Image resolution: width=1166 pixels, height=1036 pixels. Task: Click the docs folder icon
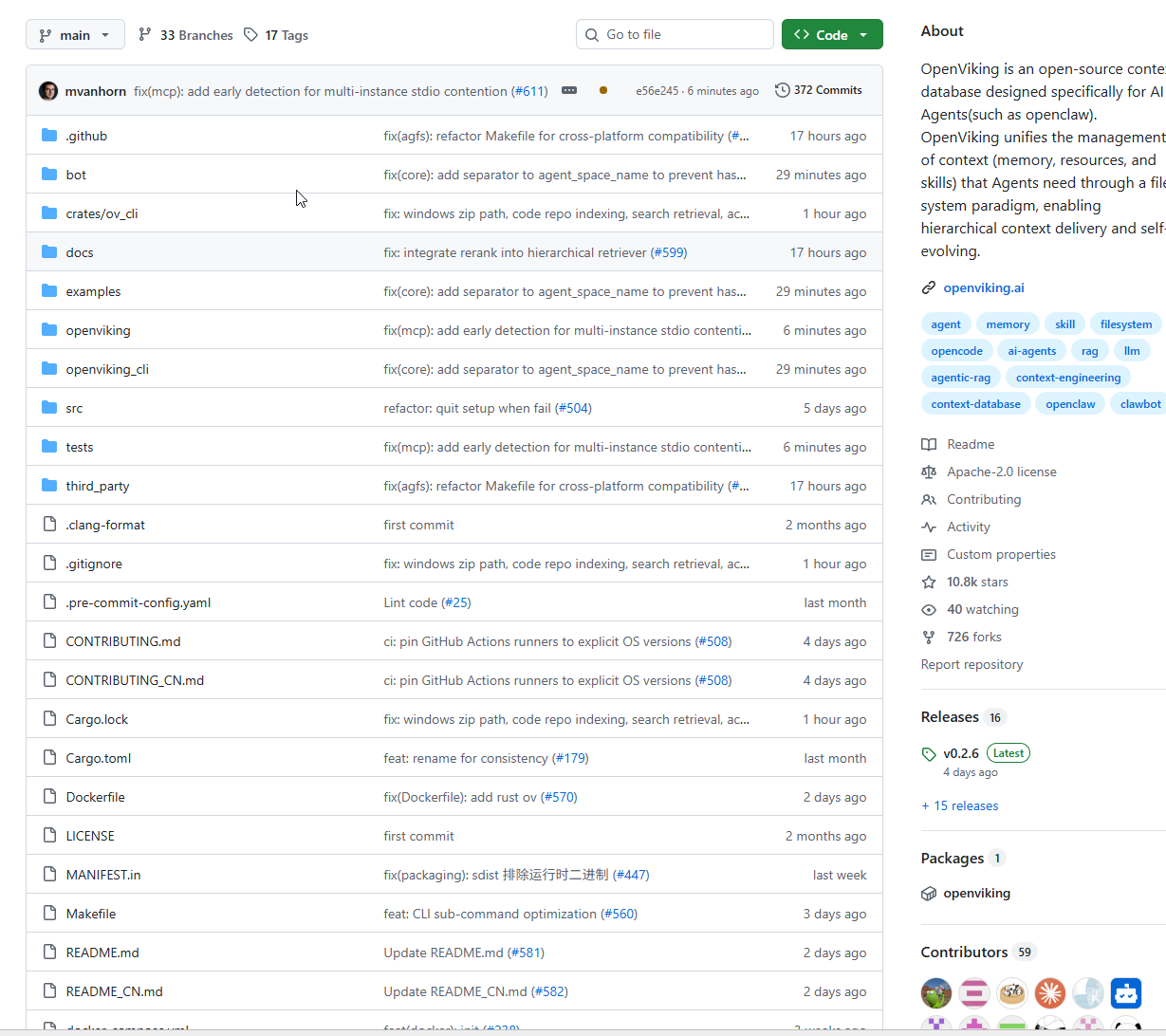tap(49, 252)
